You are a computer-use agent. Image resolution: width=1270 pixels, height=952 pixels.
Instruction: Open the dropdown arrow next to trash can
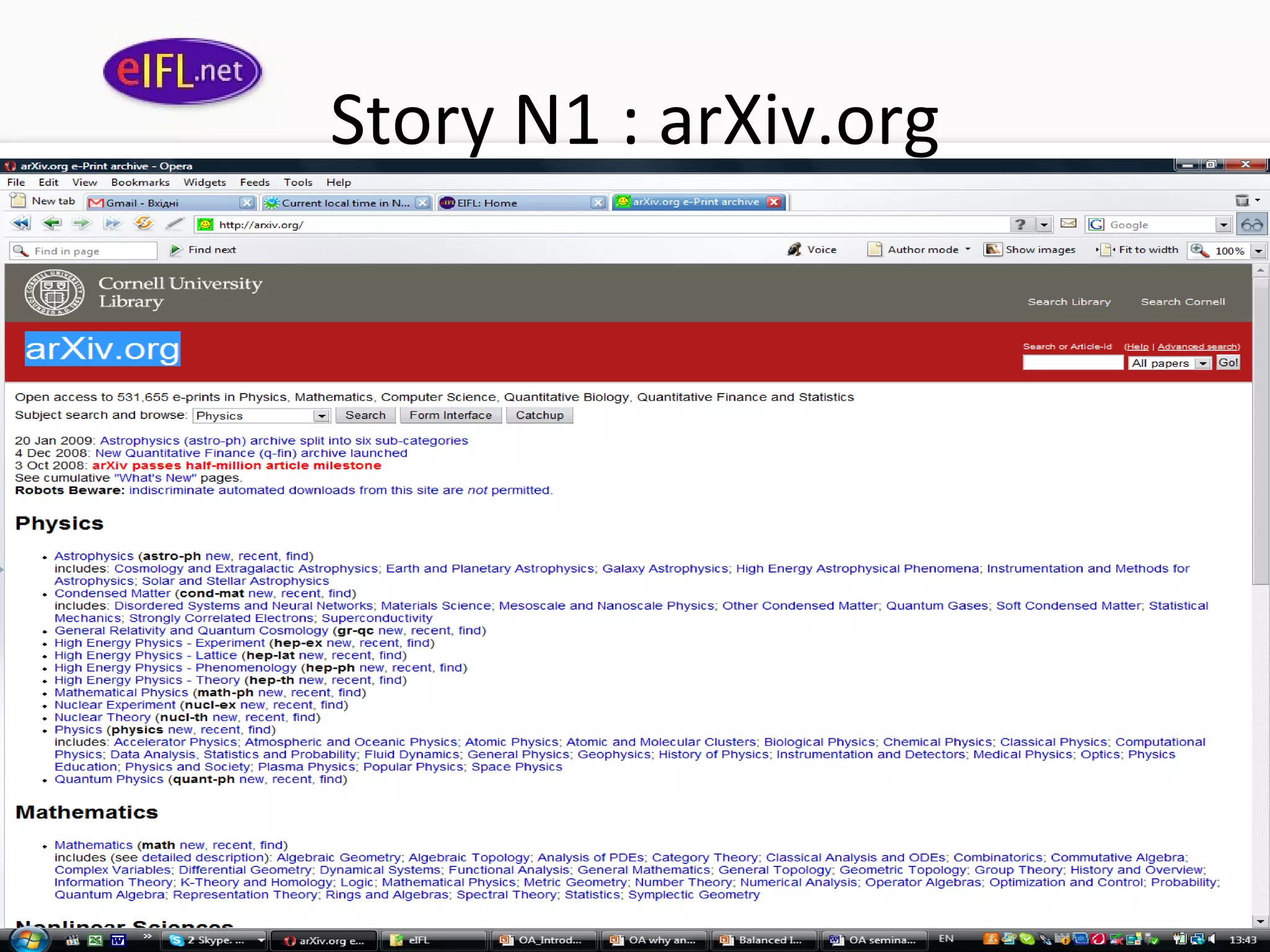click(1258, 200)
